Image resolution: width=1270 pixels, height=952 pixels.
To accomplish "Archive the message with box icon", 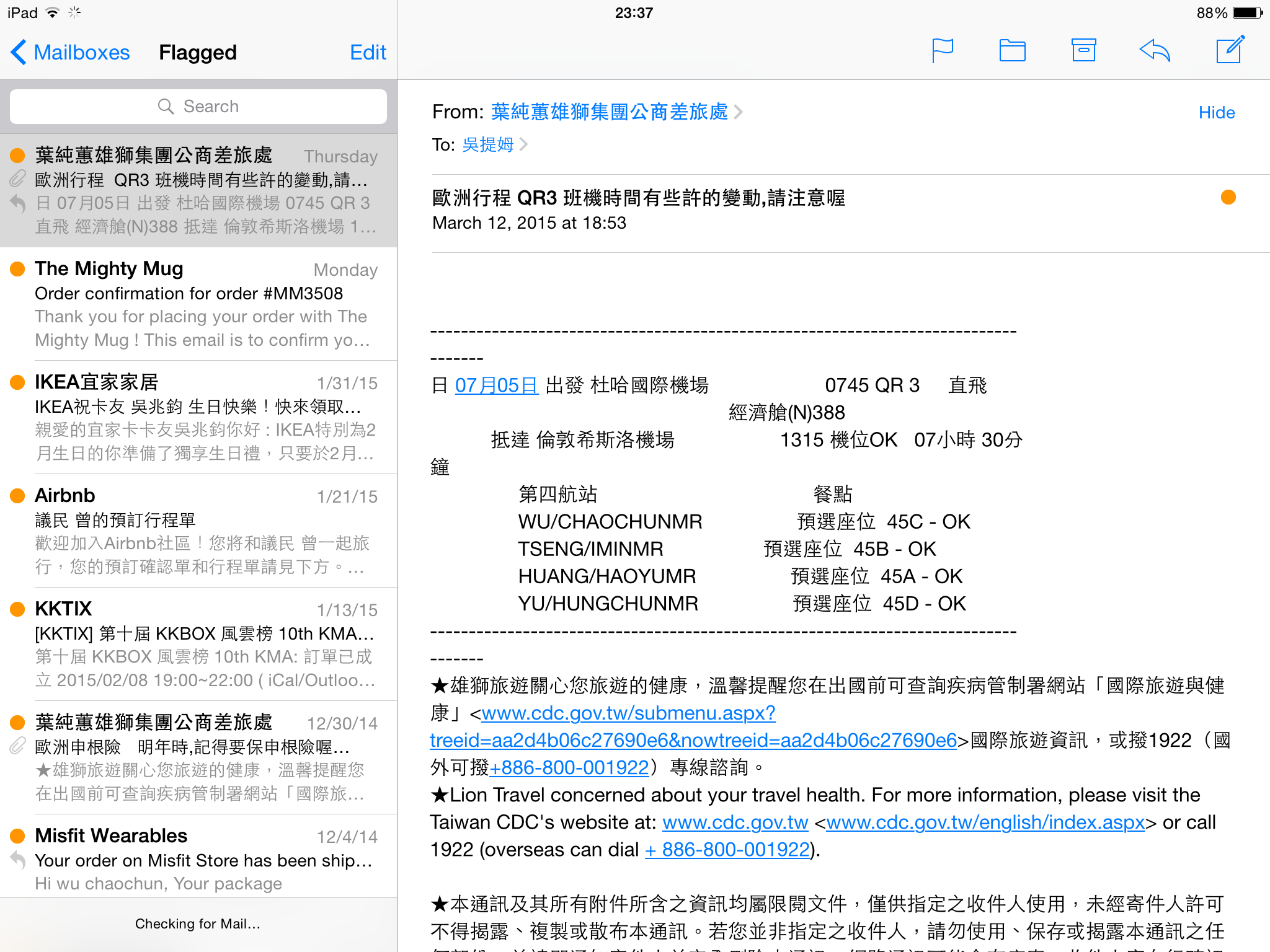I will [x=1083, y=50].
